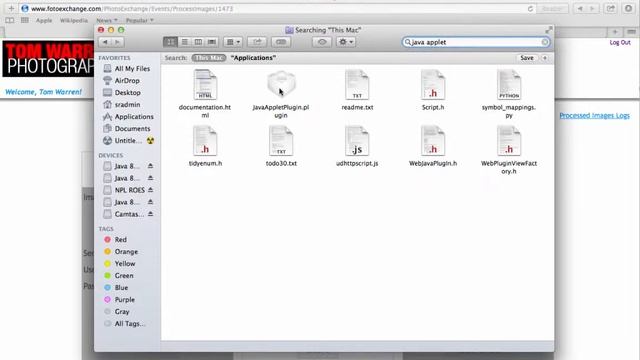
Task: Click Safari address bar with fotoexchange URL
Action: pos(278,9)
